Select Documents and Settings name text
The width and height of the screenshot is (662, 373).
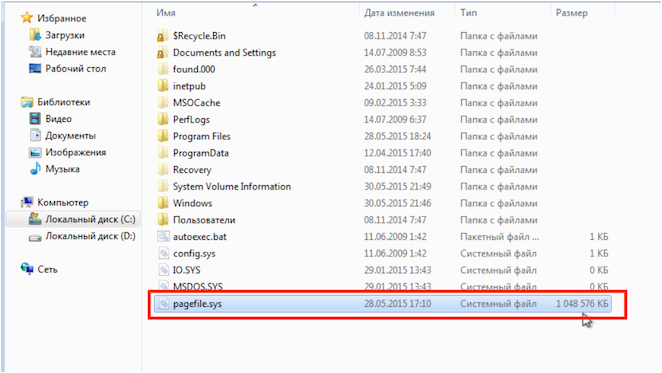pos(224,53)
